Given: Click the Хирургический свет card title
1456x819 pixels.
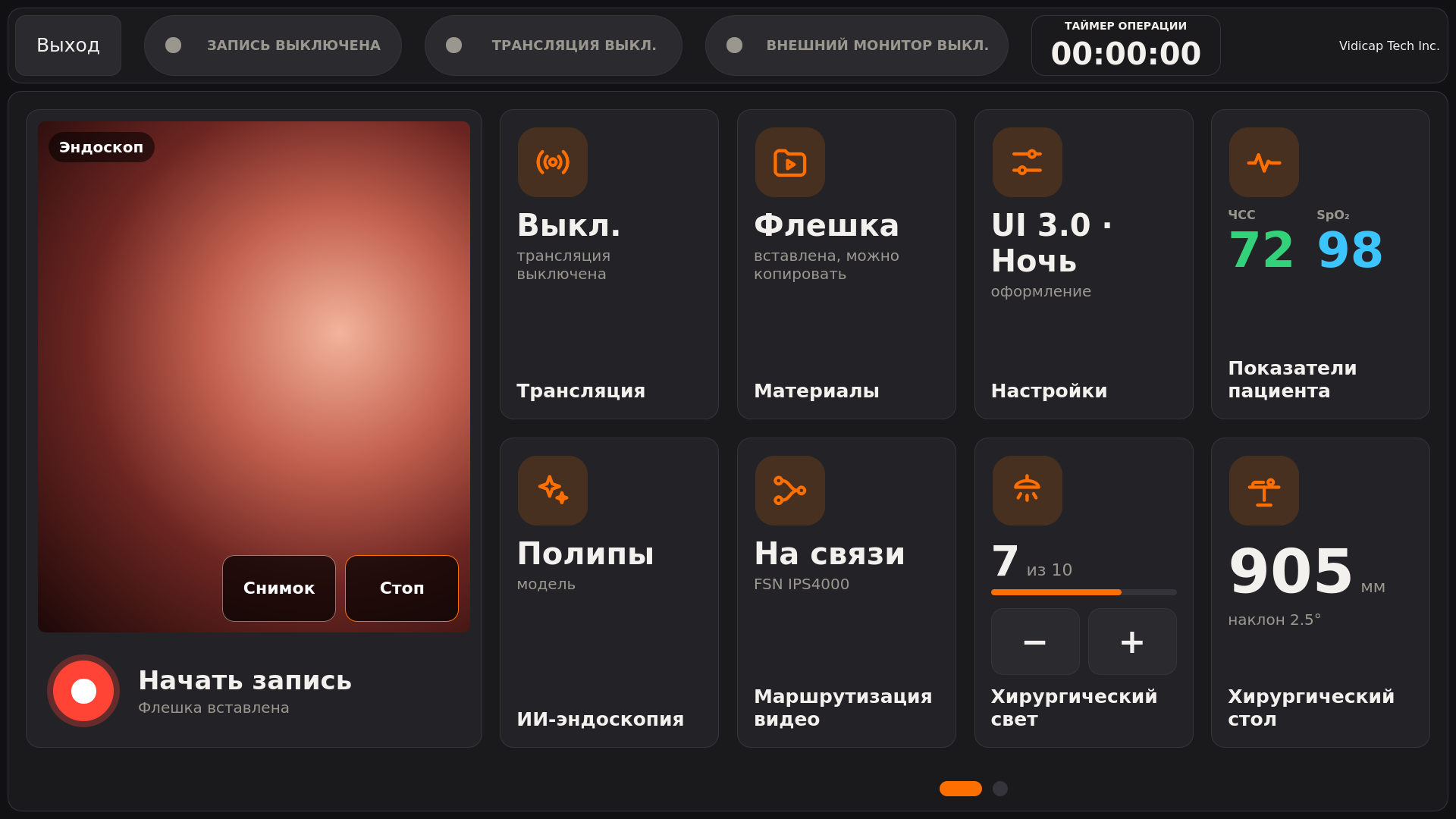Looking at the screenshot, I should tap(1074, 708).
